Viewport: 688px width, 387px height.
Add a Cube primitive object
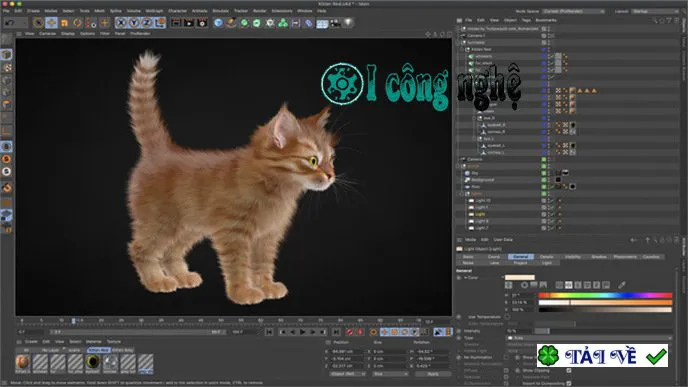click(x=218, y=22)
